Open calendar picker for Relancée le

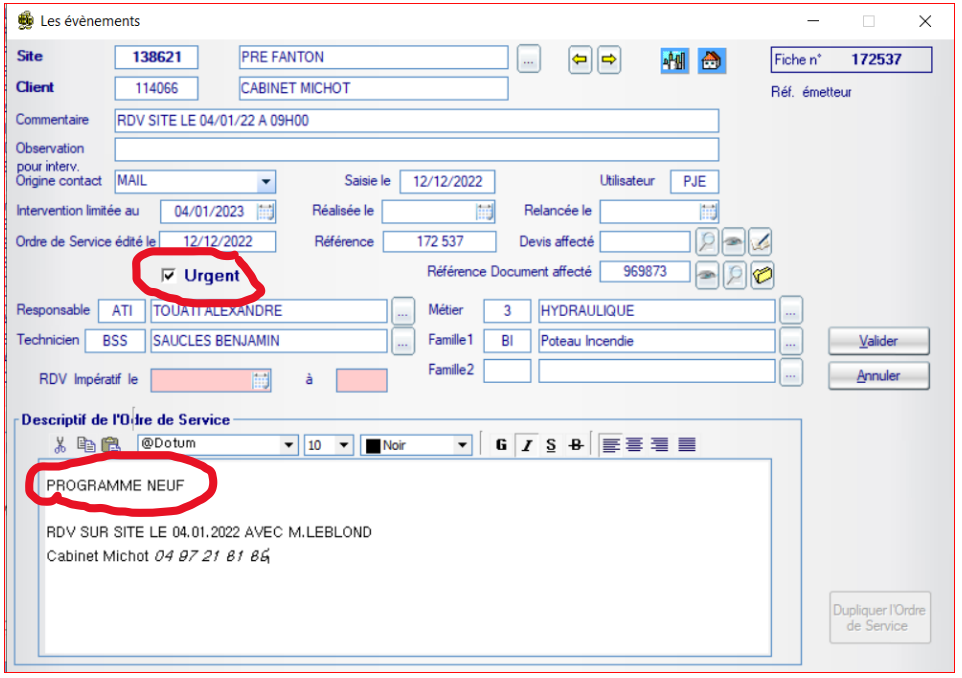708,211
